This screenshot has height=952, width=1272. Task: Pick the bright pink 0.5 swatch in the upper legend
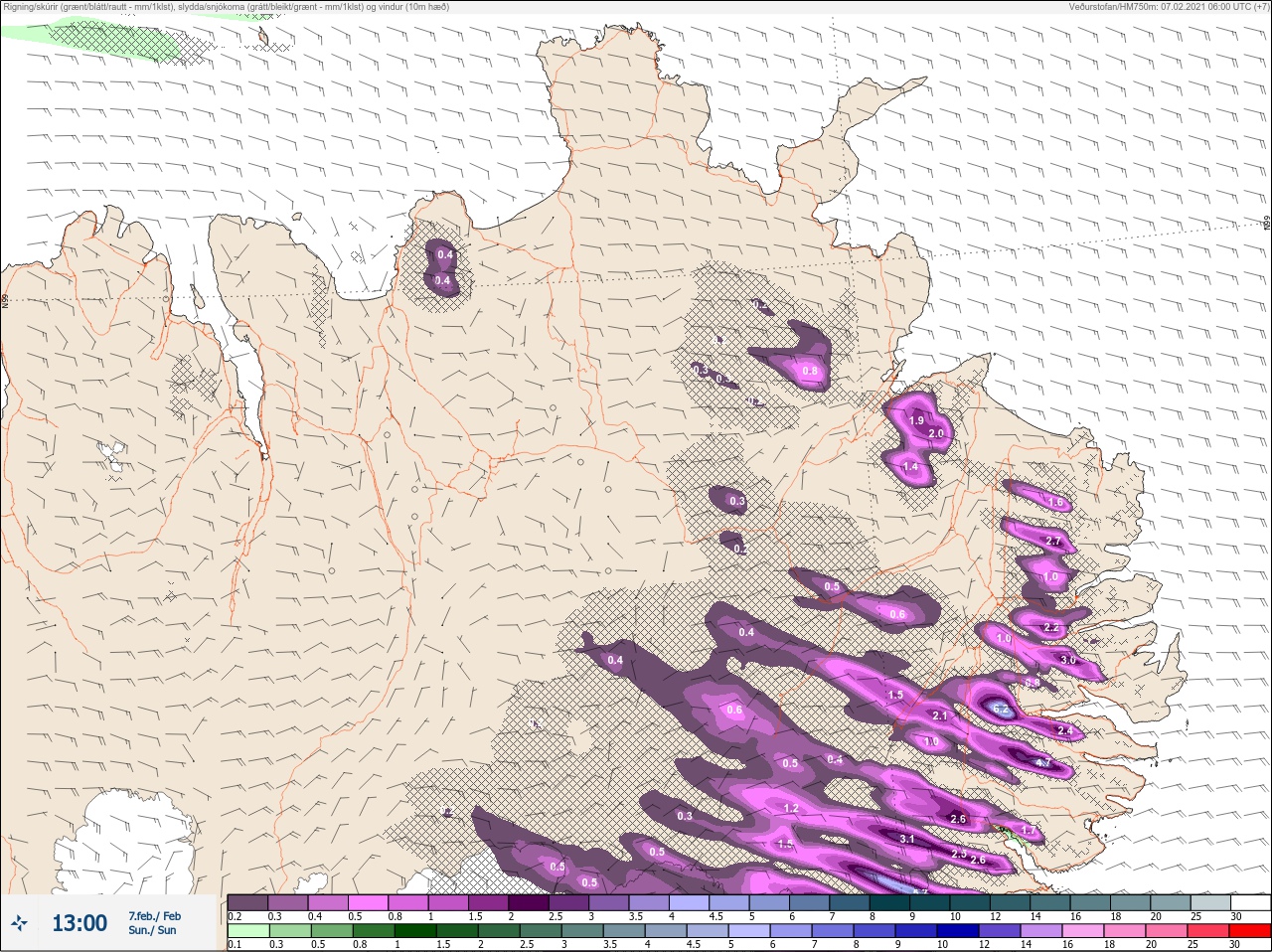[x=369, y=902]
